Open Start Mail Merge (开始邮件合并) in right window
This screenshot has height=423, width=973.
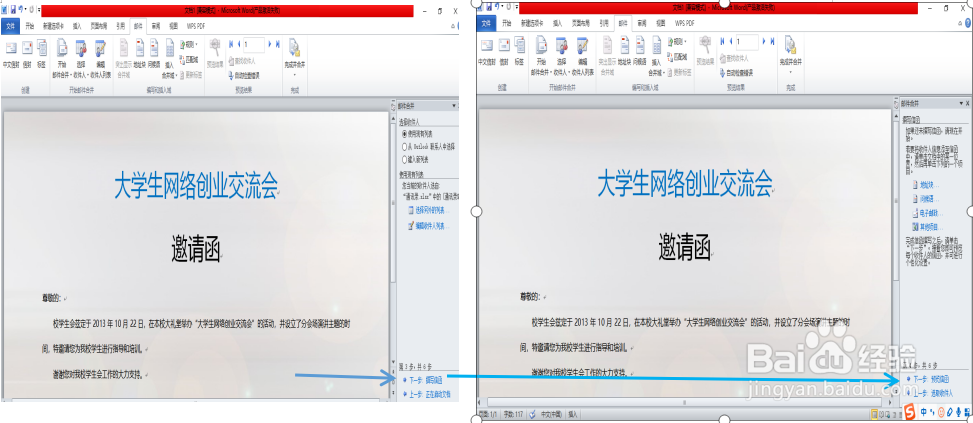coord(542,56)
